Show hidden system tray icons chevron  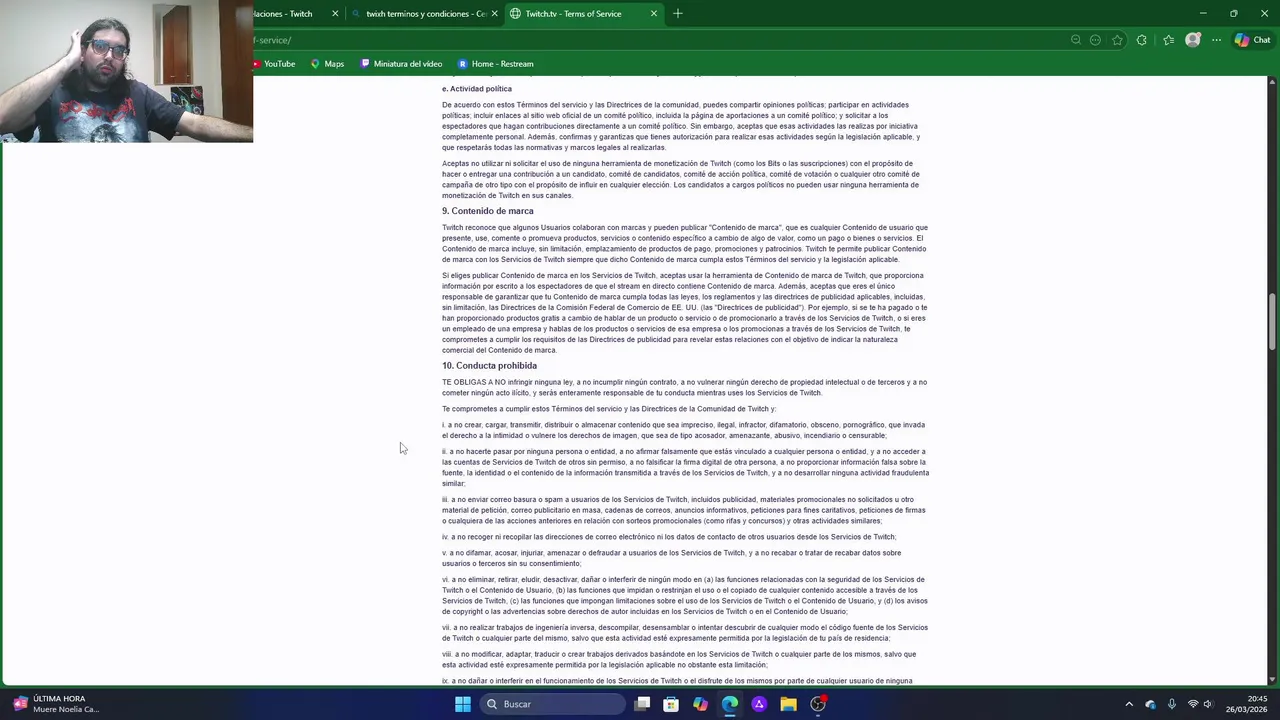pyautogui.click(x=1129, y=704)
